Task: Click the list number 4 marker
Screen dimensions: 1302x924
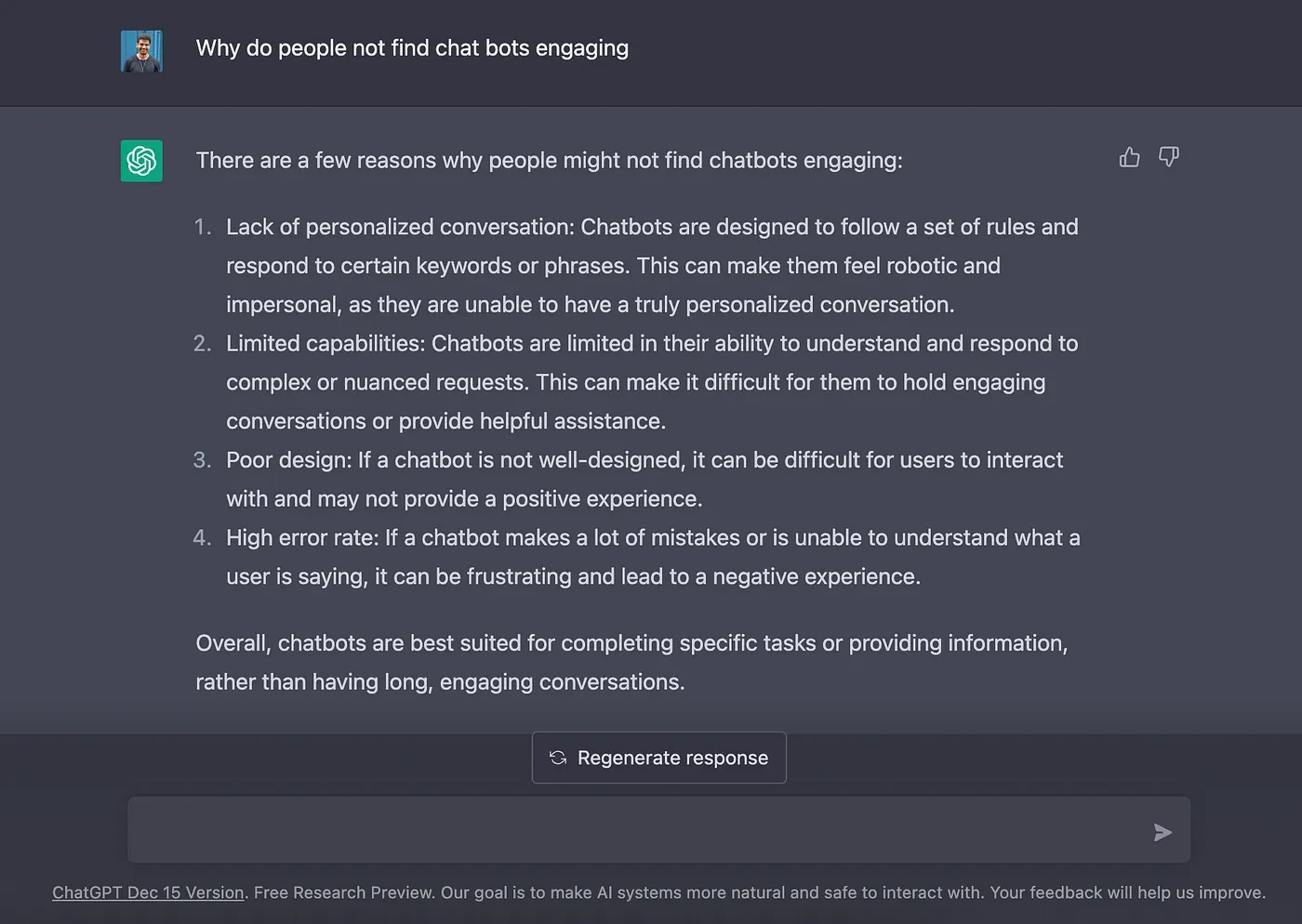Action: point(202,538)
